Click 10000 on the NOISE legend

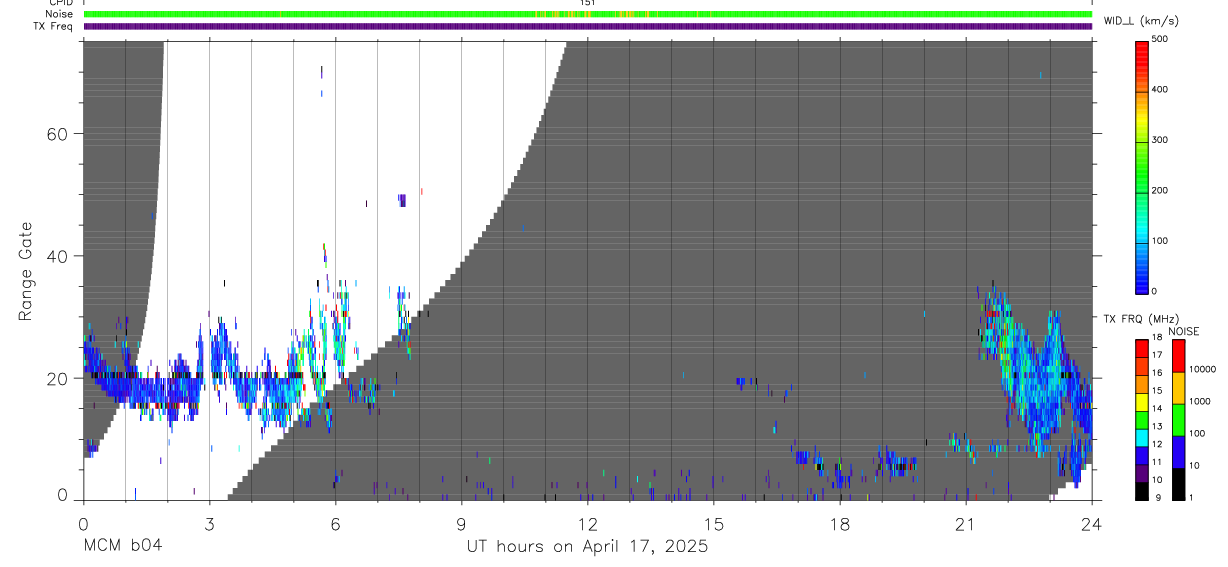click(x=1203, y=369)
